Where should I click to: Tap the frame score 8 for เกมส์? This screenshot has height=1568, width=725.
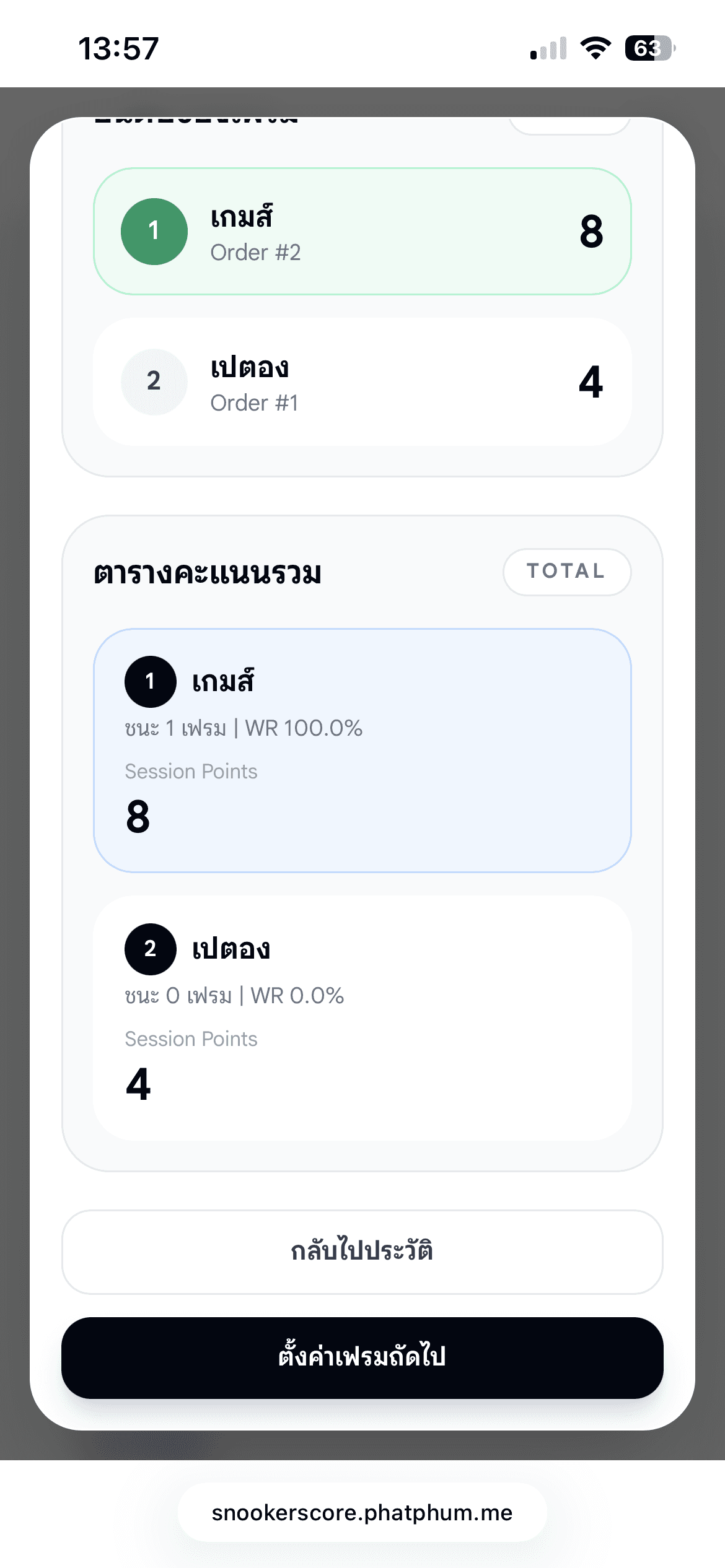pos(591,232)
